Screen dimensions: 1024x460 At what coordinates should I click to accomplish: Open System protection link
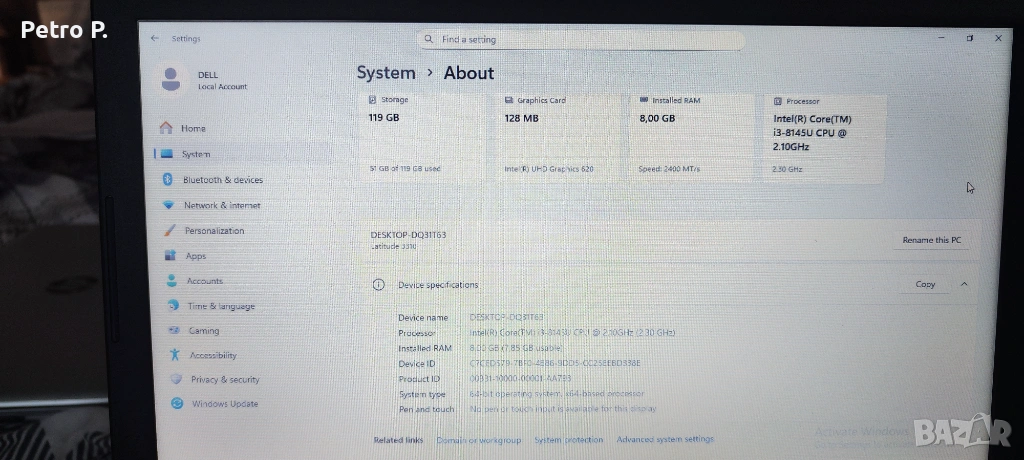click(568, 440)
